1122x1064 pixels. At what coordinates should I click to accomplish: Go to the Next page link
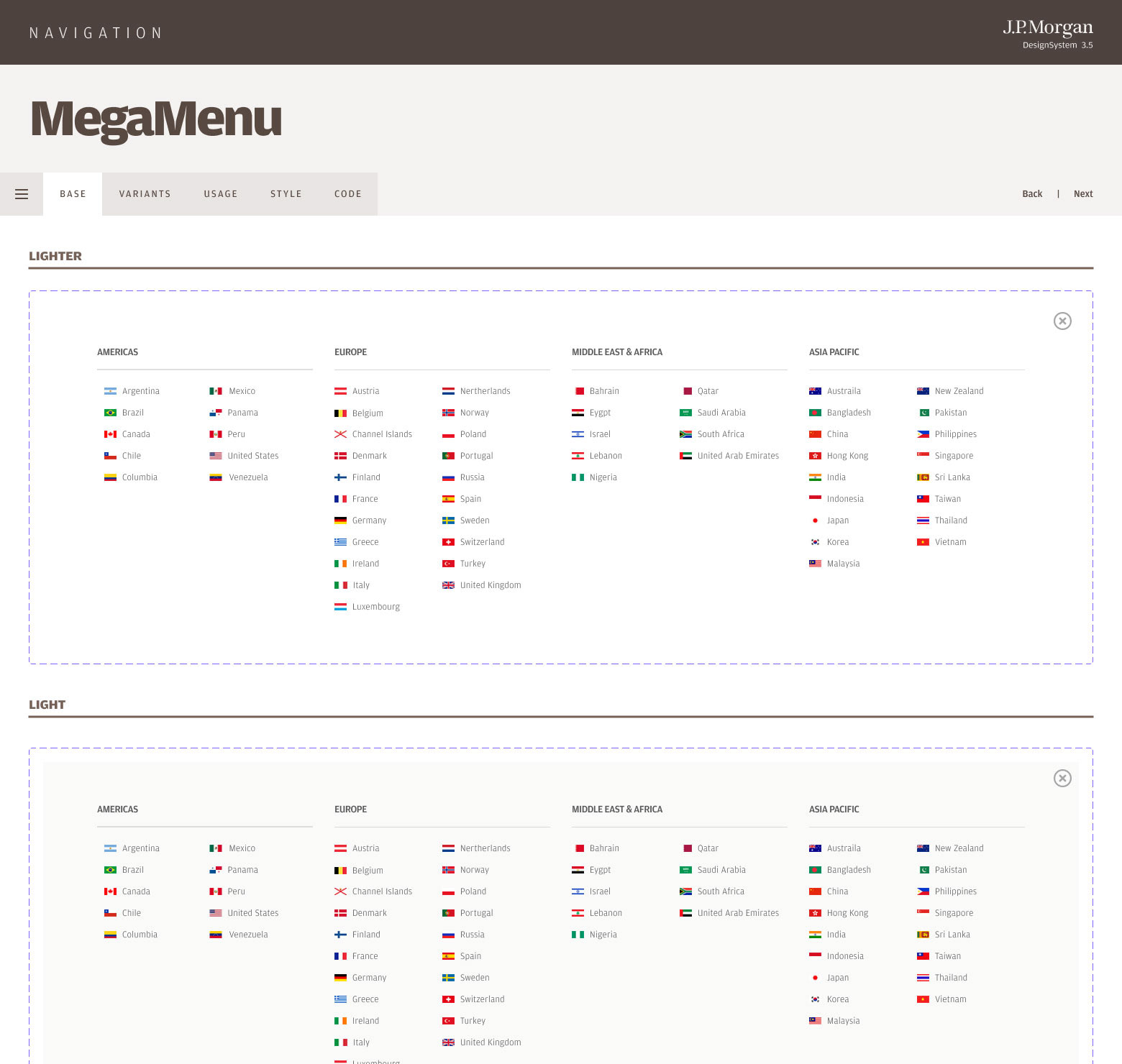(1083, 194)
